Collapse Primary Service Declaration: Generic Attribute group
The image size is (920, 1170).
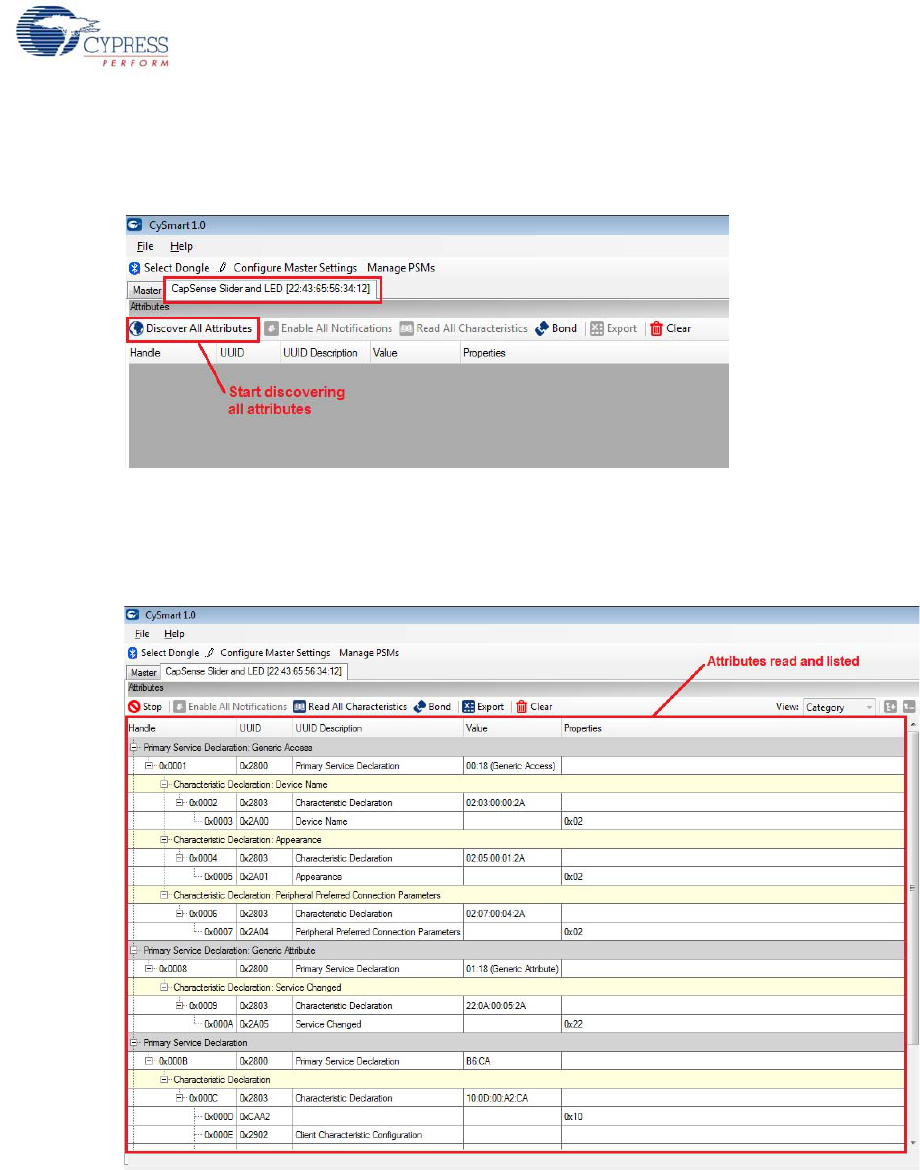(x=134, y=951)
